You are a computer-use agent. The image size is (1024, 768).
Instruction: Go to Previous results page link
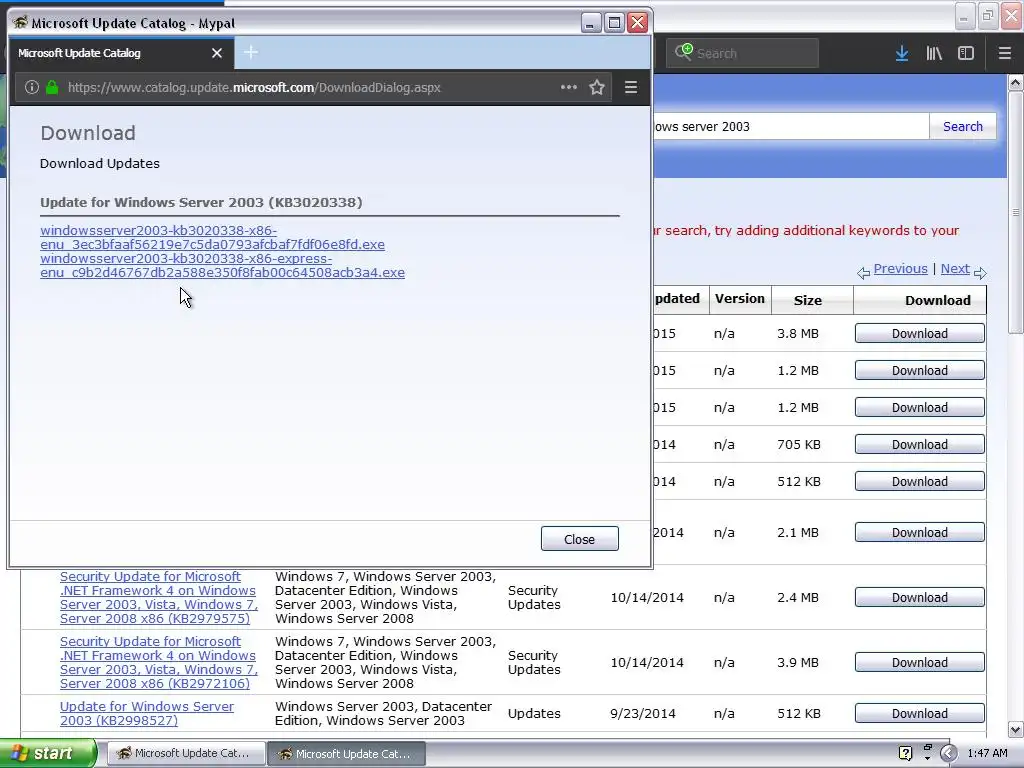click(x=901, y=268)
